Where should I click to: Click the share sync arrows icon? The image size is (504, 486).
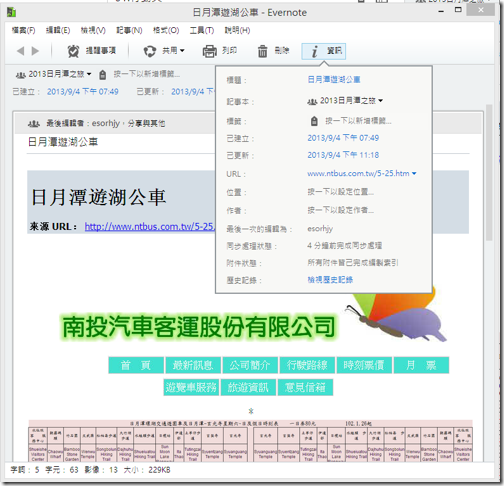pos(150,51)
